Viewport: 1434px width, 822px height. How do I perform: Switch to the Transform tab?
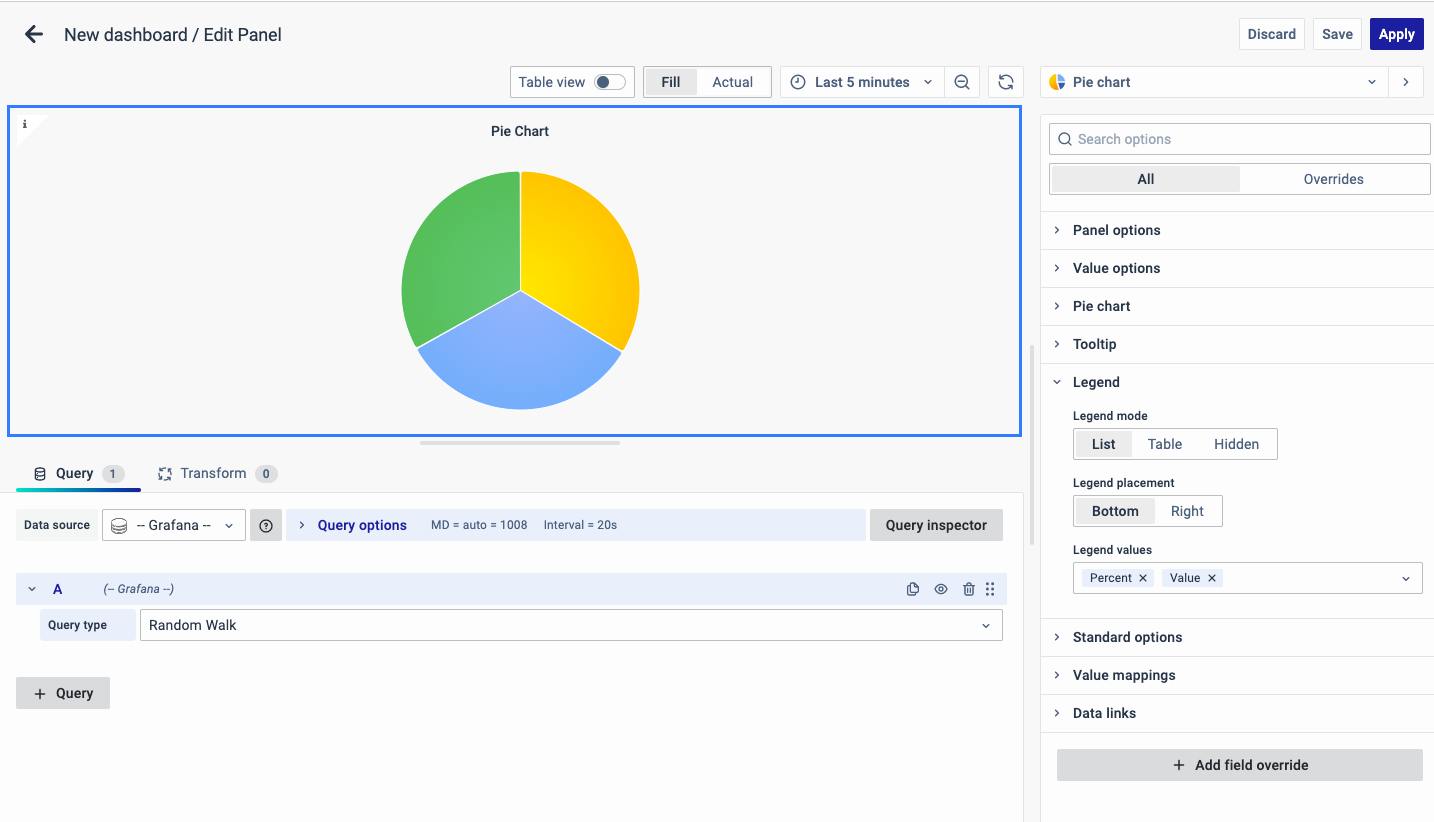(212, 473)
